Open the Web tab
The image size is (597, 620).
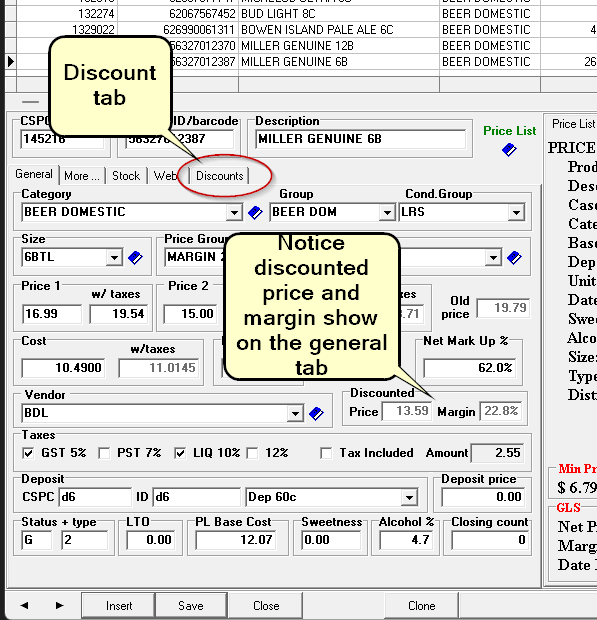tap(165, 176)
